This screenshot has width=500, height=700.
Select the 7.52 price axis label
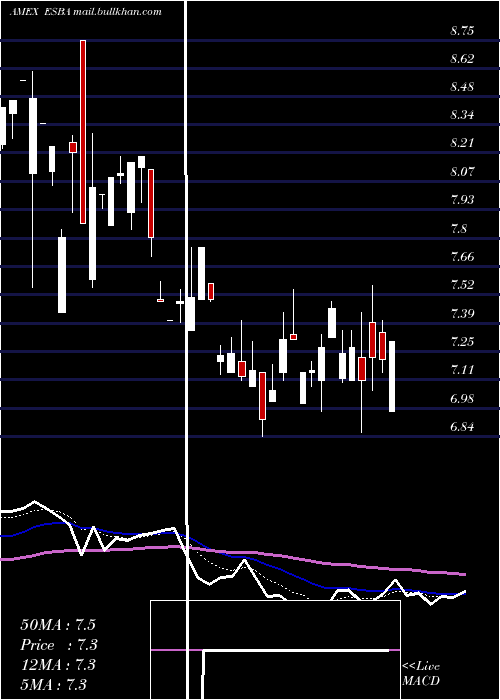coord(462,285)
